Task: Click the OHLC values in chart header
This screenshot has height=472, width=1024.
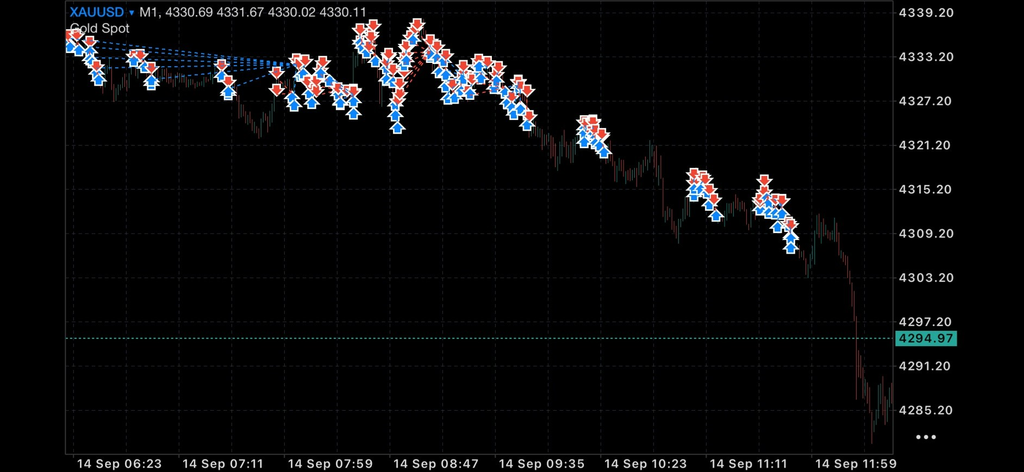Action: [x=264, y=12]
